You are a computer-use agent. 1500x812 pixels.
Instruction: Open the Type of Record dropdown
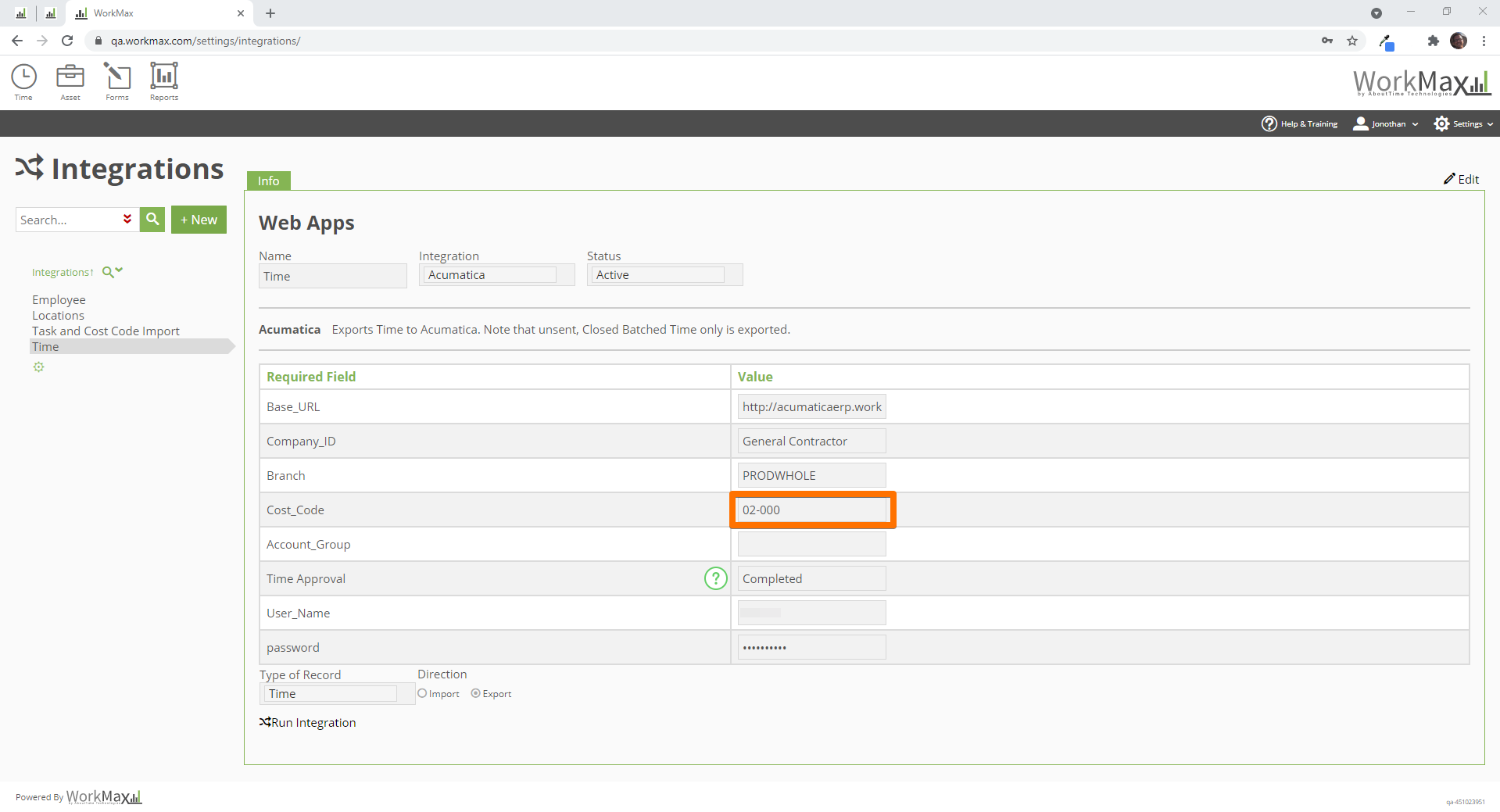(x=337, y=694)
